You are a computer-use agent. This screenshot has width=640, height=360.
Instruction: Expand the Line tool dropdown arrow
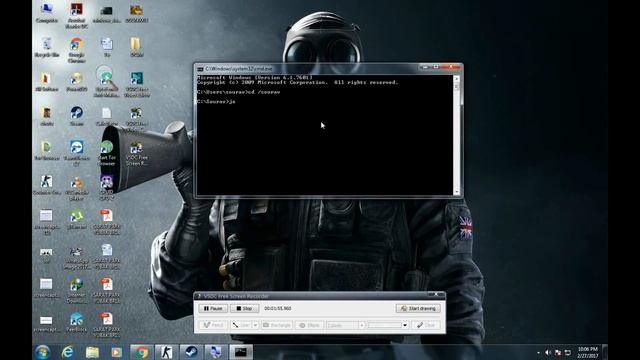pos(255,325)
